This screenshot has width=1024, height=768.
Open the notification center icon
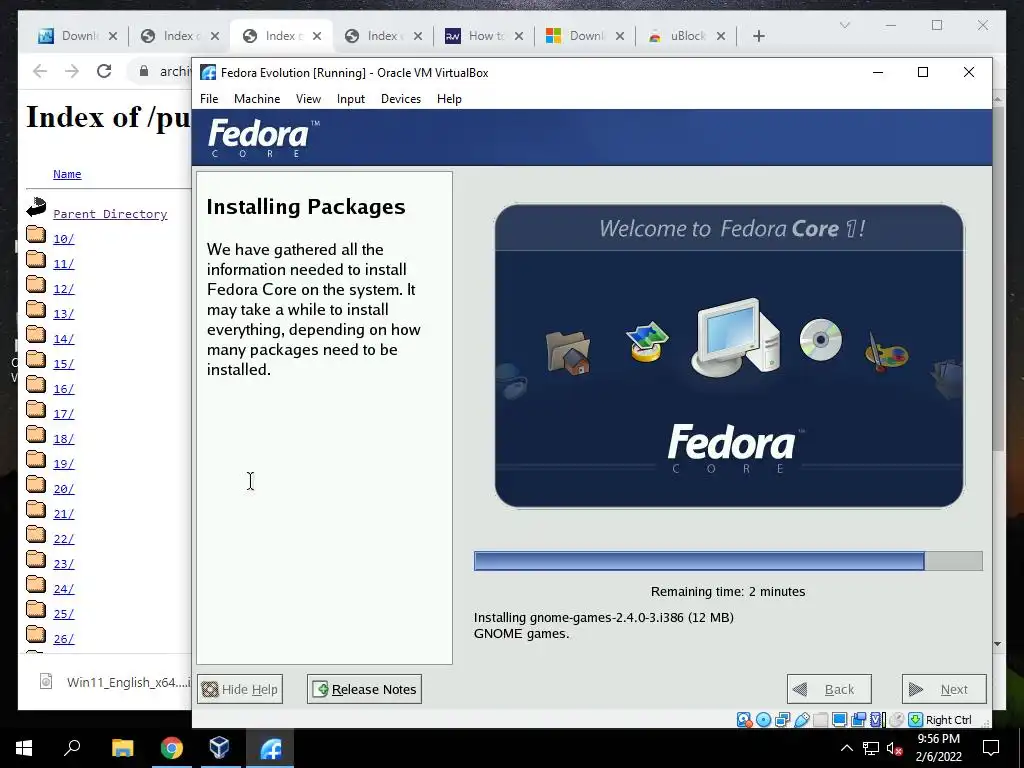(x=991, y=748)
